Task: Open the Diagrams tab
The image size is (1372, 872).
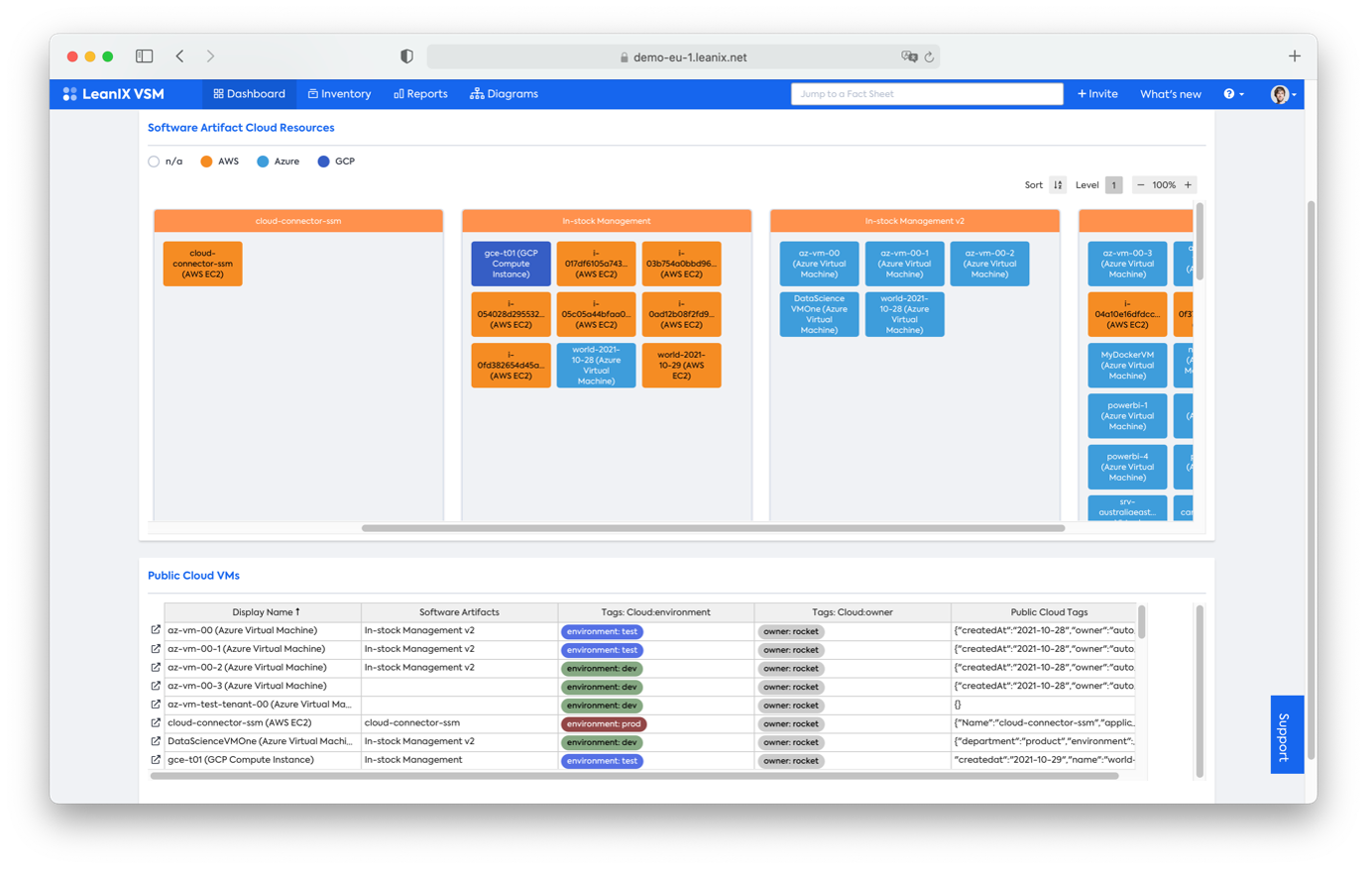Action: click(x=504, y=94)
